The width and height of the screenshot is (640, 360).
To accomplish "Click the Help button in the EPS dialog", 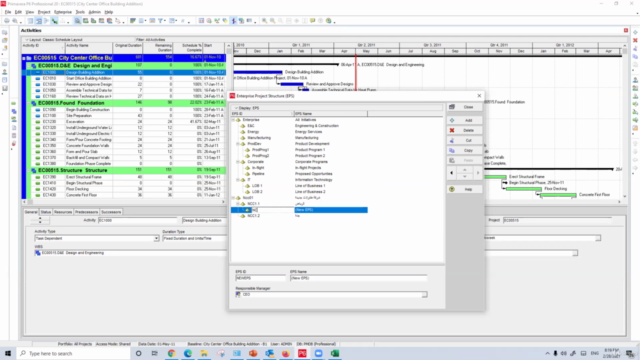I will point(464,189).
